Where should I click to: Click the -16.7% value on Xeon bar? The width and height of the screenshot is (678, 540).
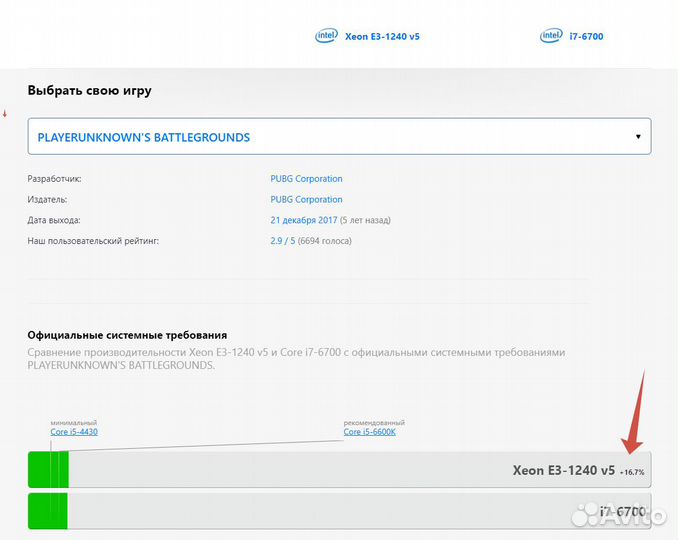[632, 472]
